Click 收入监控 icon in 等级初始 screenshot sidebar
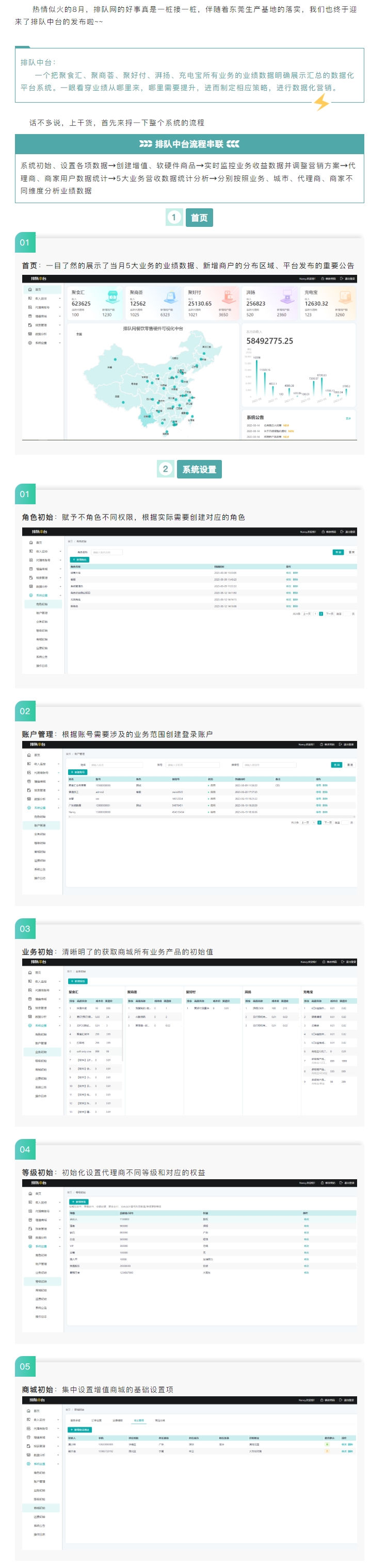Screen dimensions: 370x1568 click(29, 1202)
